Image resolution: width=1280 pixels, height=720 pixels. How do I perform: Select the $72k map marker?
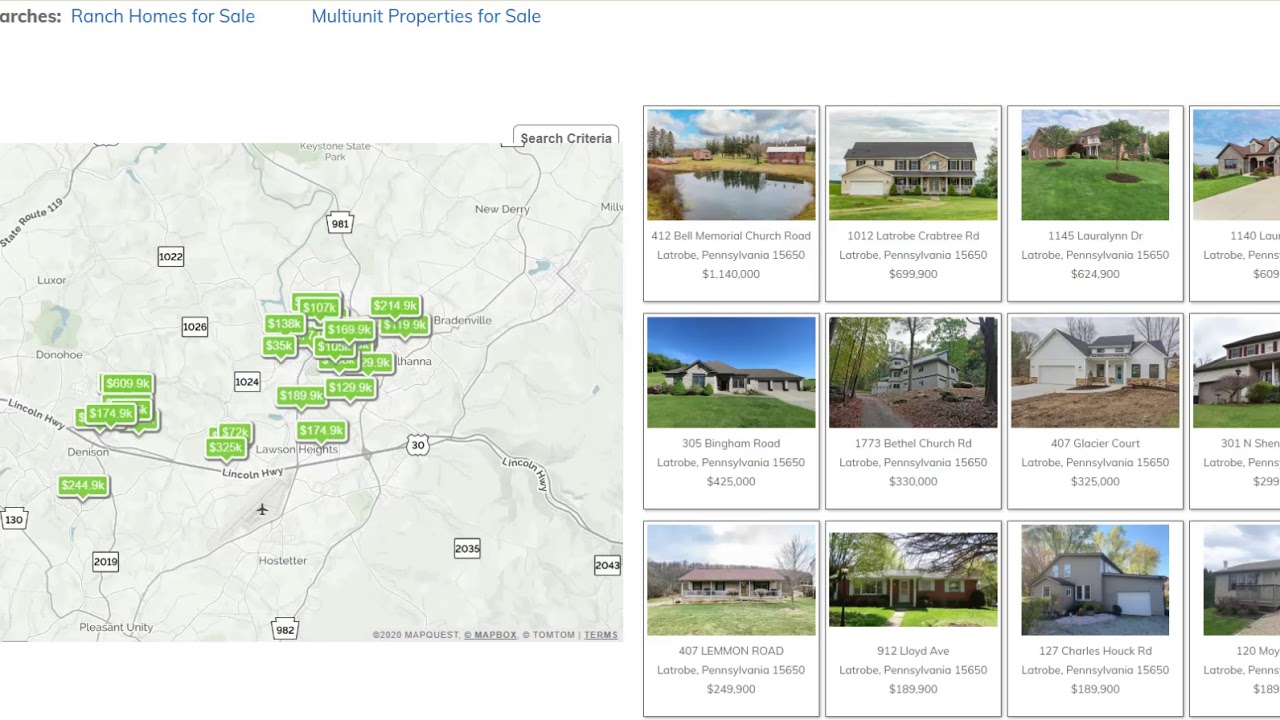235,433
